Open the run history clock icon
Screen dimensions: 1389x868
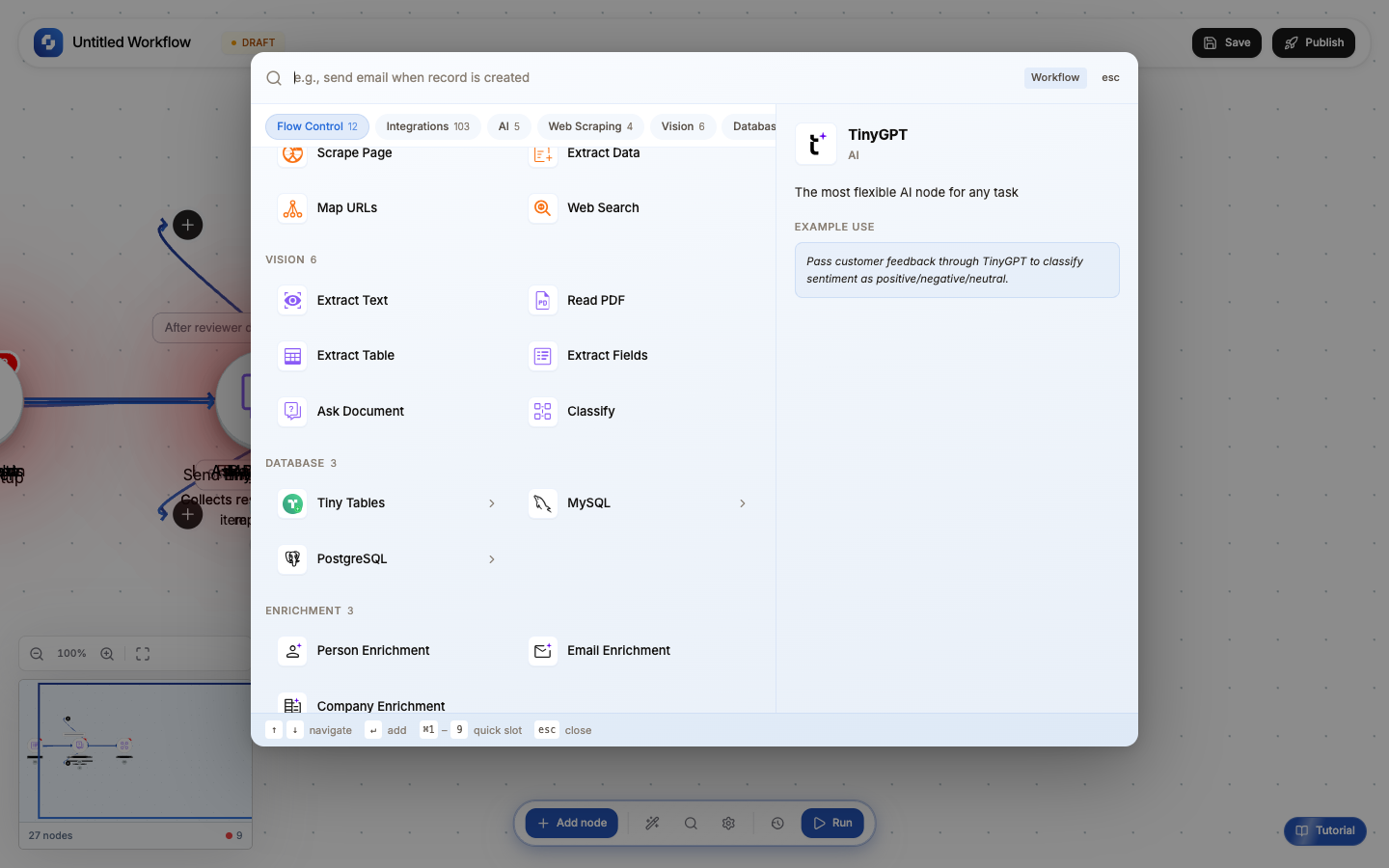777,824
